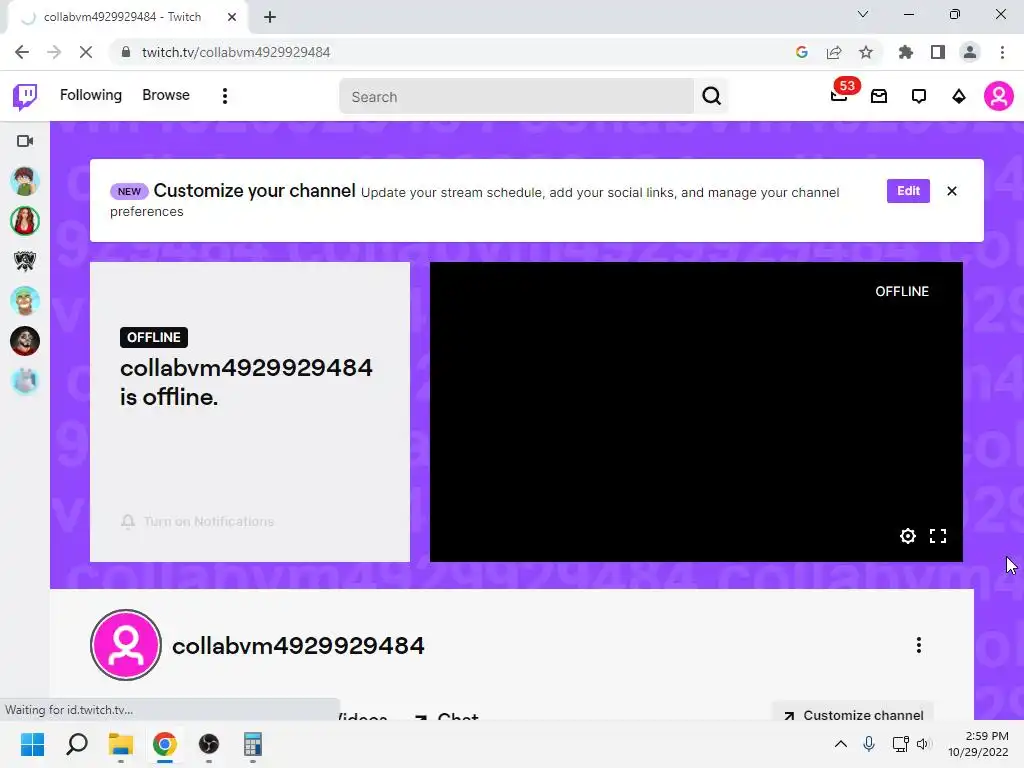Image resolution: width=1024 pixels, height=768 pixels.
Task: Open first sidebar channel with brown hair avatar
Action: [25, 181]
